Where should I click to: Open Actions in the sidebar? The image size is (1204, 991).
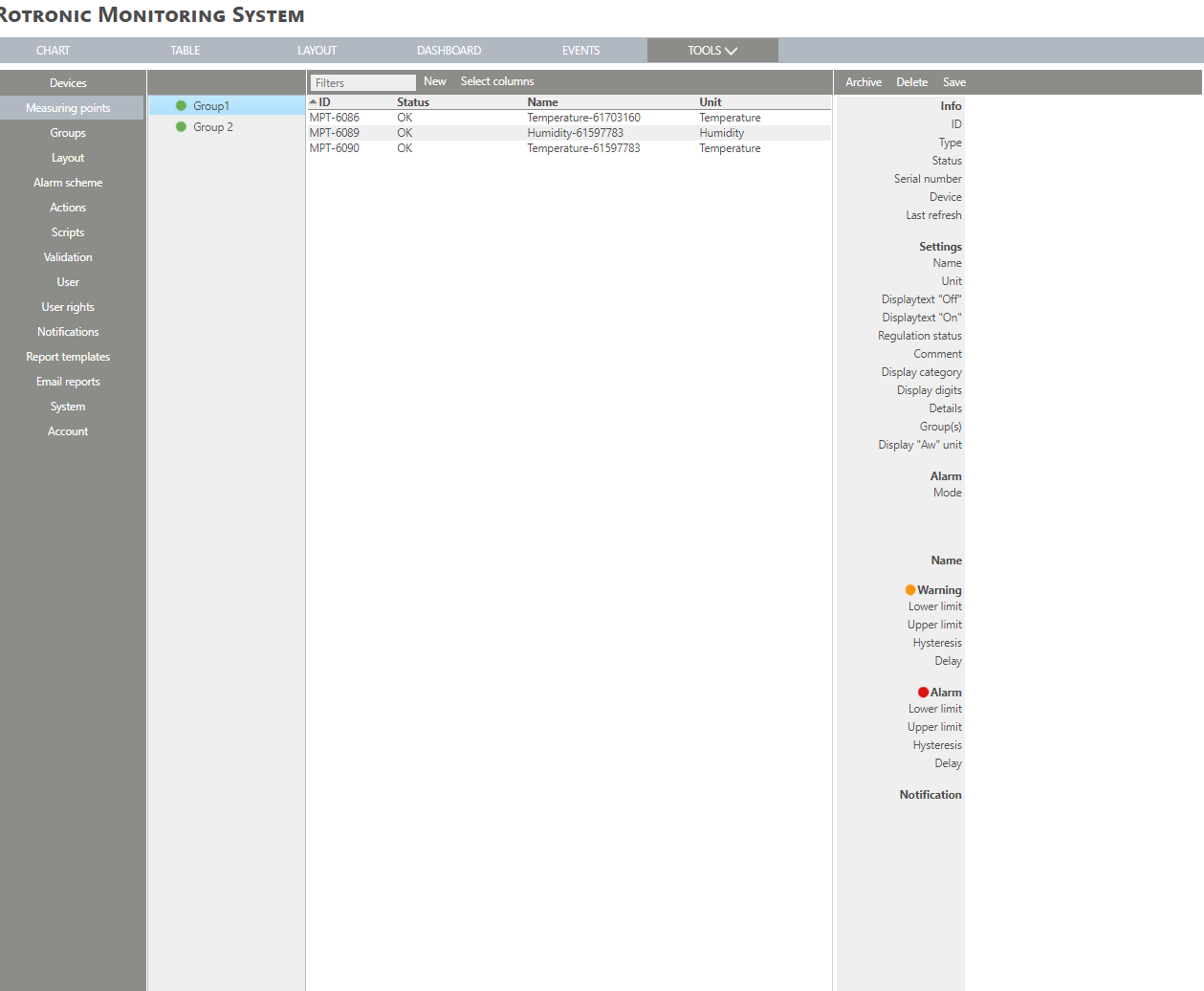point(68,208)
